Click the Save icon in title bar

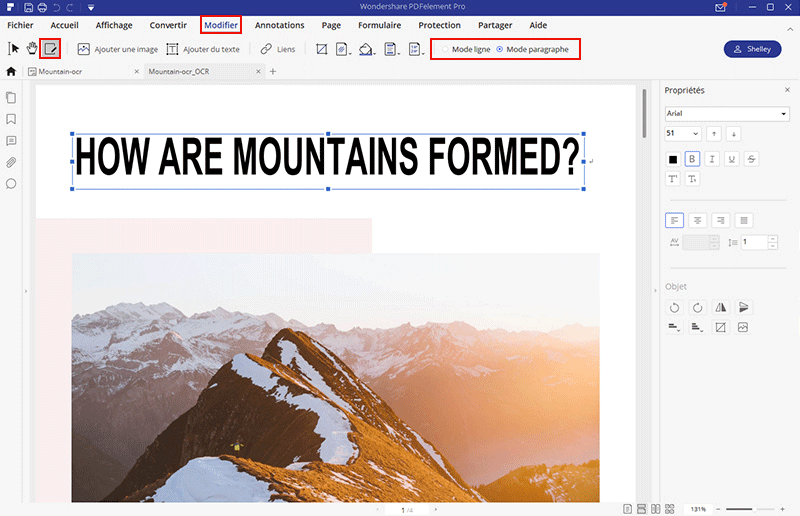[29, 7]
